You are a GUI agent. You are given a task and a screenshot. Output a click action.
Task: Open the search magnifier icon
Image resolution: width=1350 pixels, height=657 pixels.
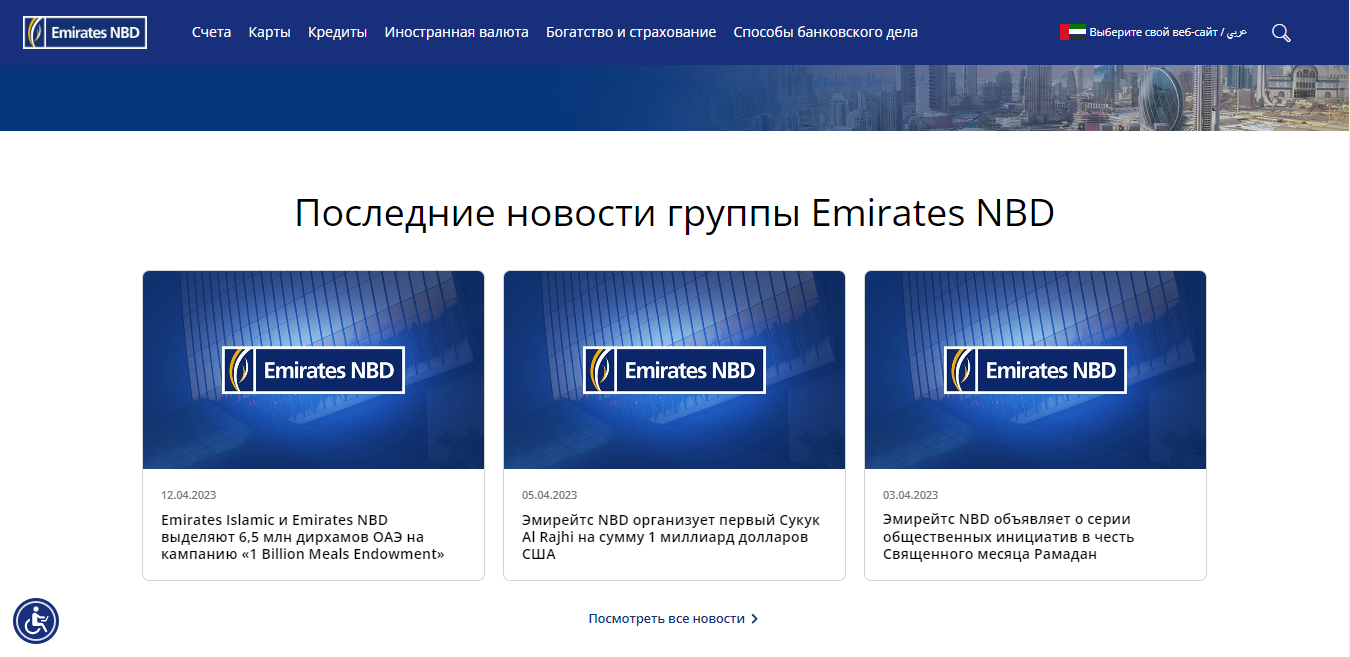(x=1281, y=33)
